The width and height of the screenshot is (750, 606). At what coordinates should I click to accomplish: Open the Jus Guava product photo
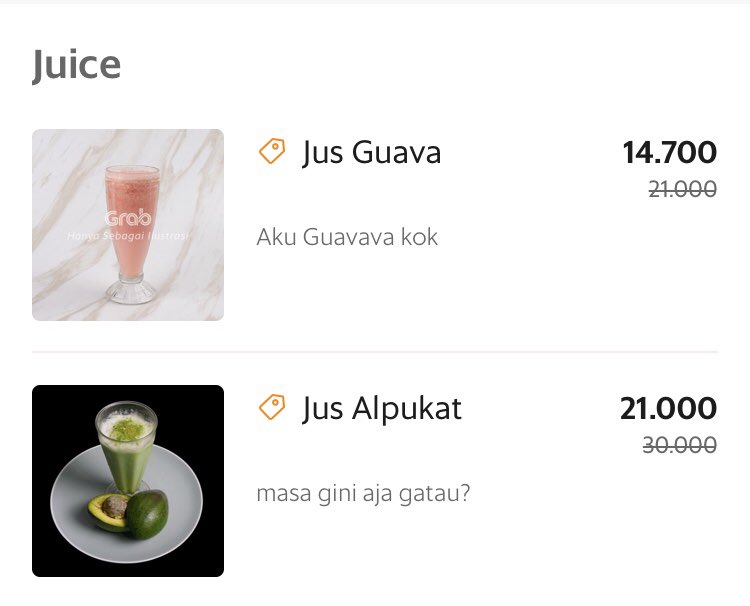click(x=128, y=225)
